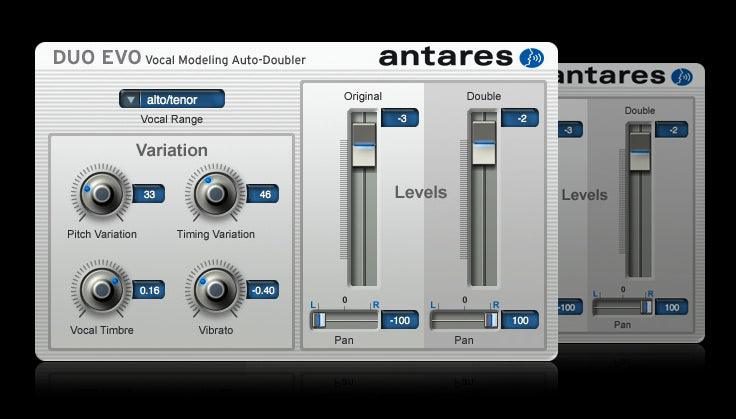
Task: Click the 'Vocal Timbre' label
Action: pos(102,330)
